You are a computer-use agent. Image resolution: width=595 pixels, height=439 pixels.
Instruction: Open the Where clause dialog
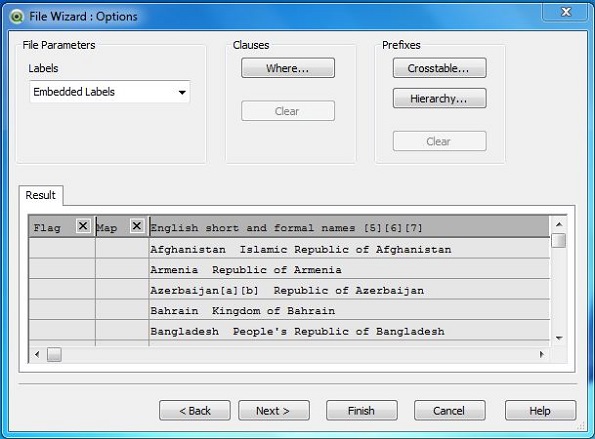(288, 68)
